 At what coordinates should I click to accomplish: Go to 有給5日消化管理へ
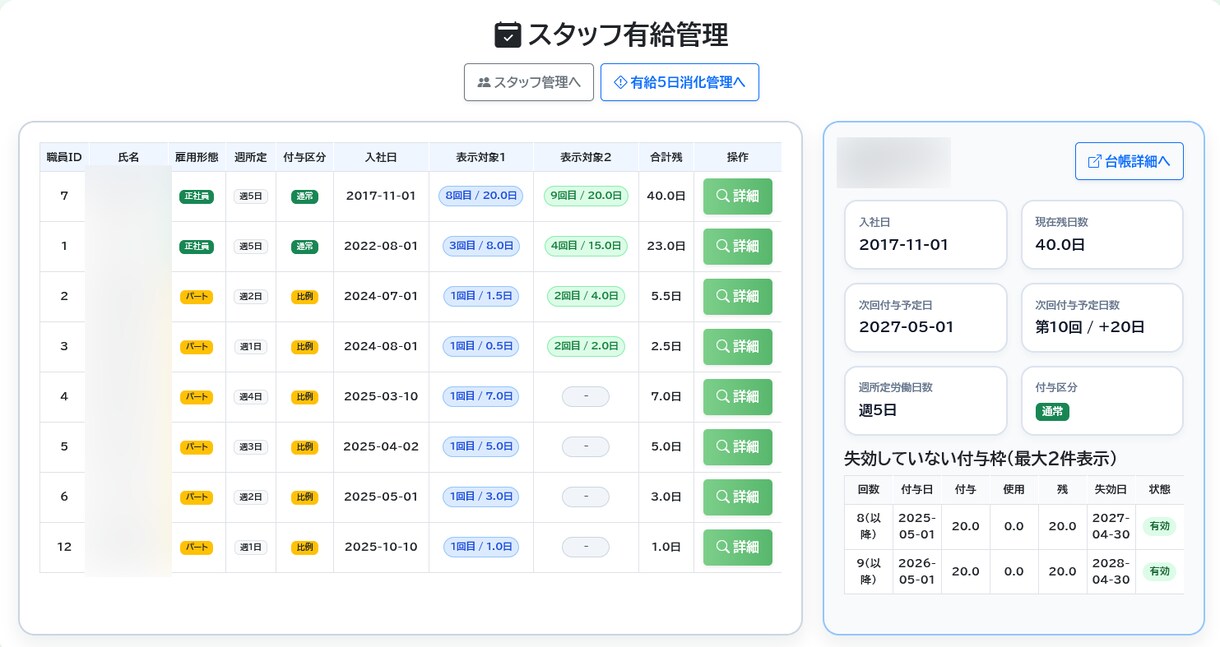(679, 82)
